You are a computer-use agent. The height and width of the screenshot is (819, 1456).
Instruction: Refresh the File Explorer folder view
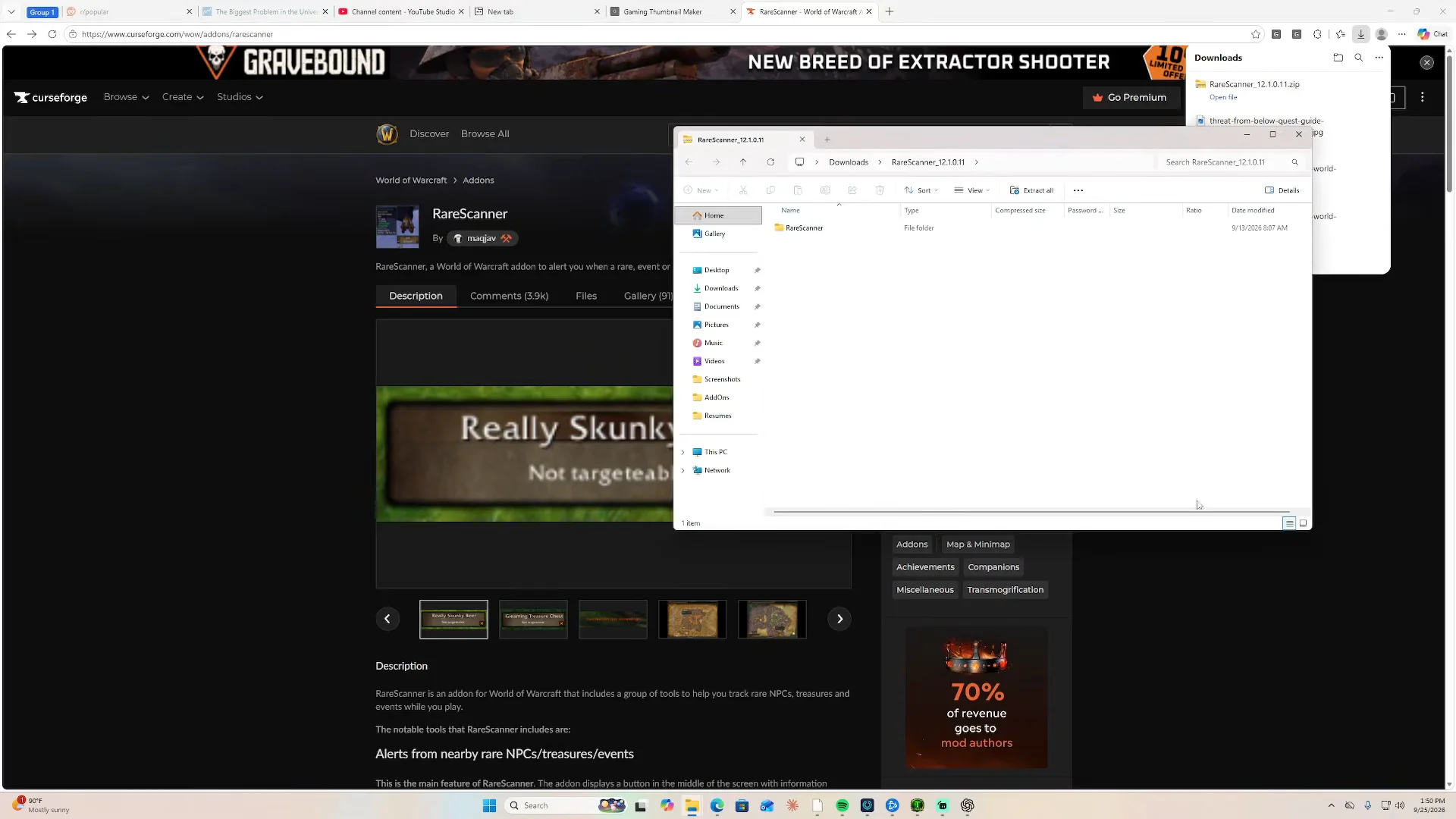point(770,162)
